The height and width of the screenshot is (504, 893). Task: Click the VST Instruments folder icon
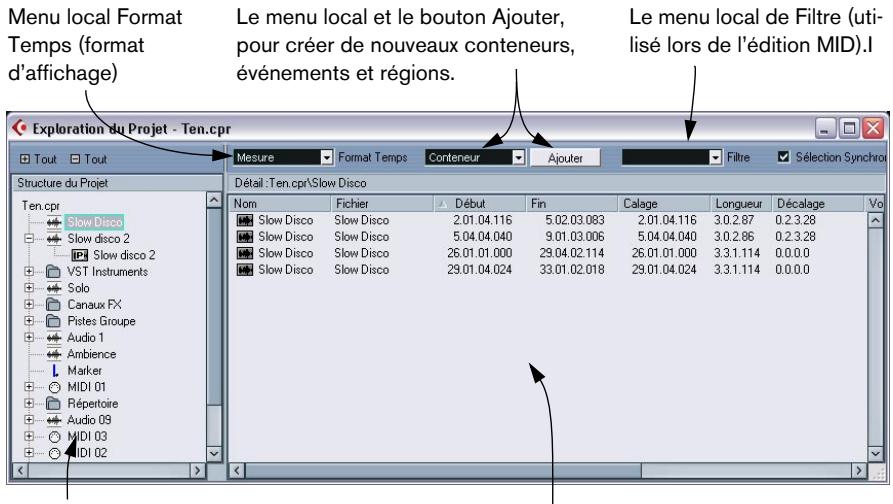54,272
